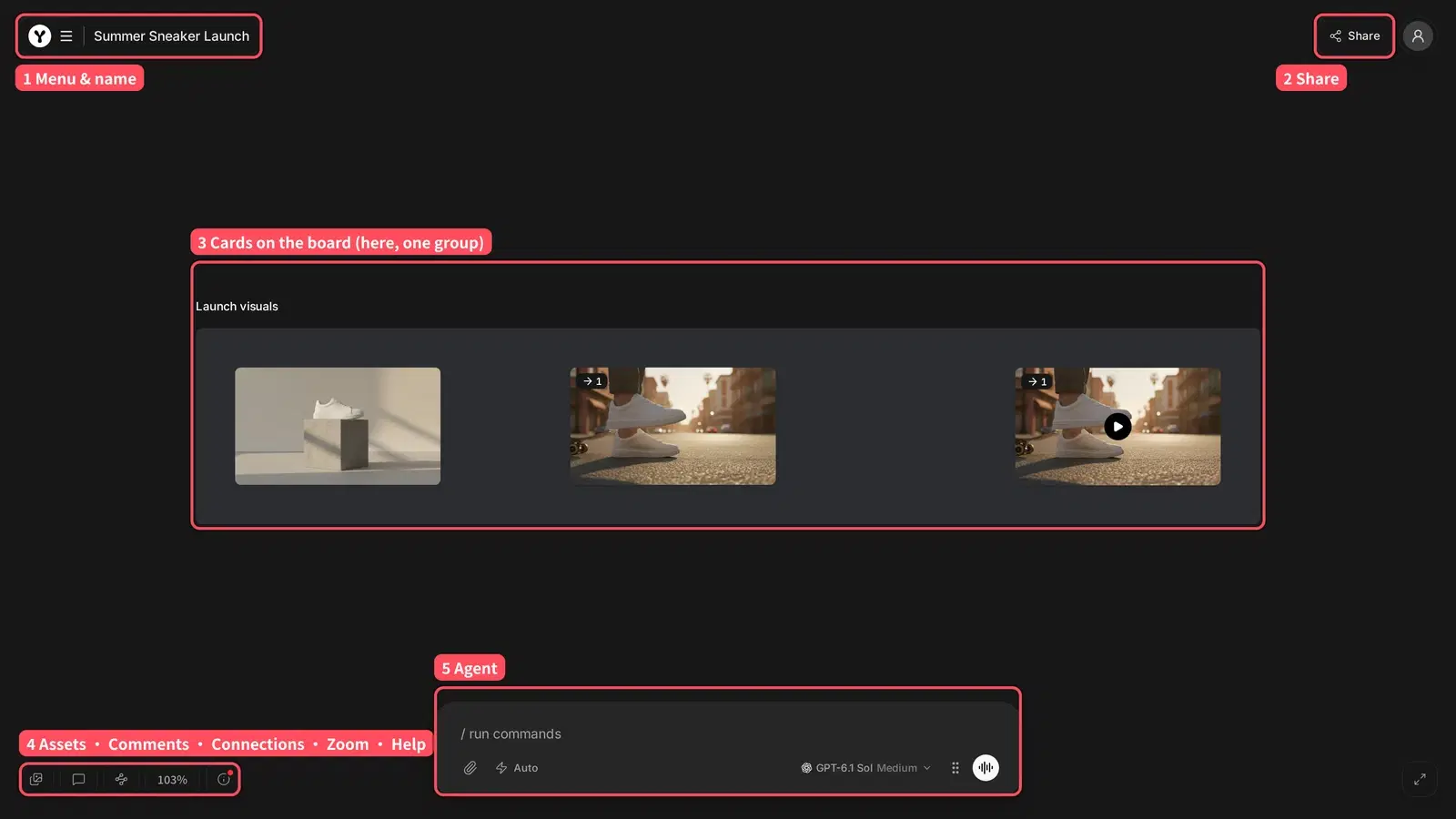This screenshot has width=1456, height=819.
Task: Click the Share button
Action: tap(1354, 36)
